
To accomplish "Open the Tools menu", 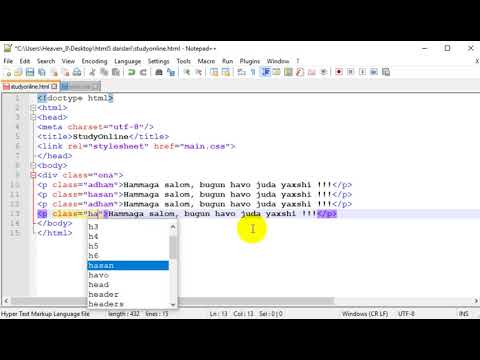I will (x=184, y=61).
